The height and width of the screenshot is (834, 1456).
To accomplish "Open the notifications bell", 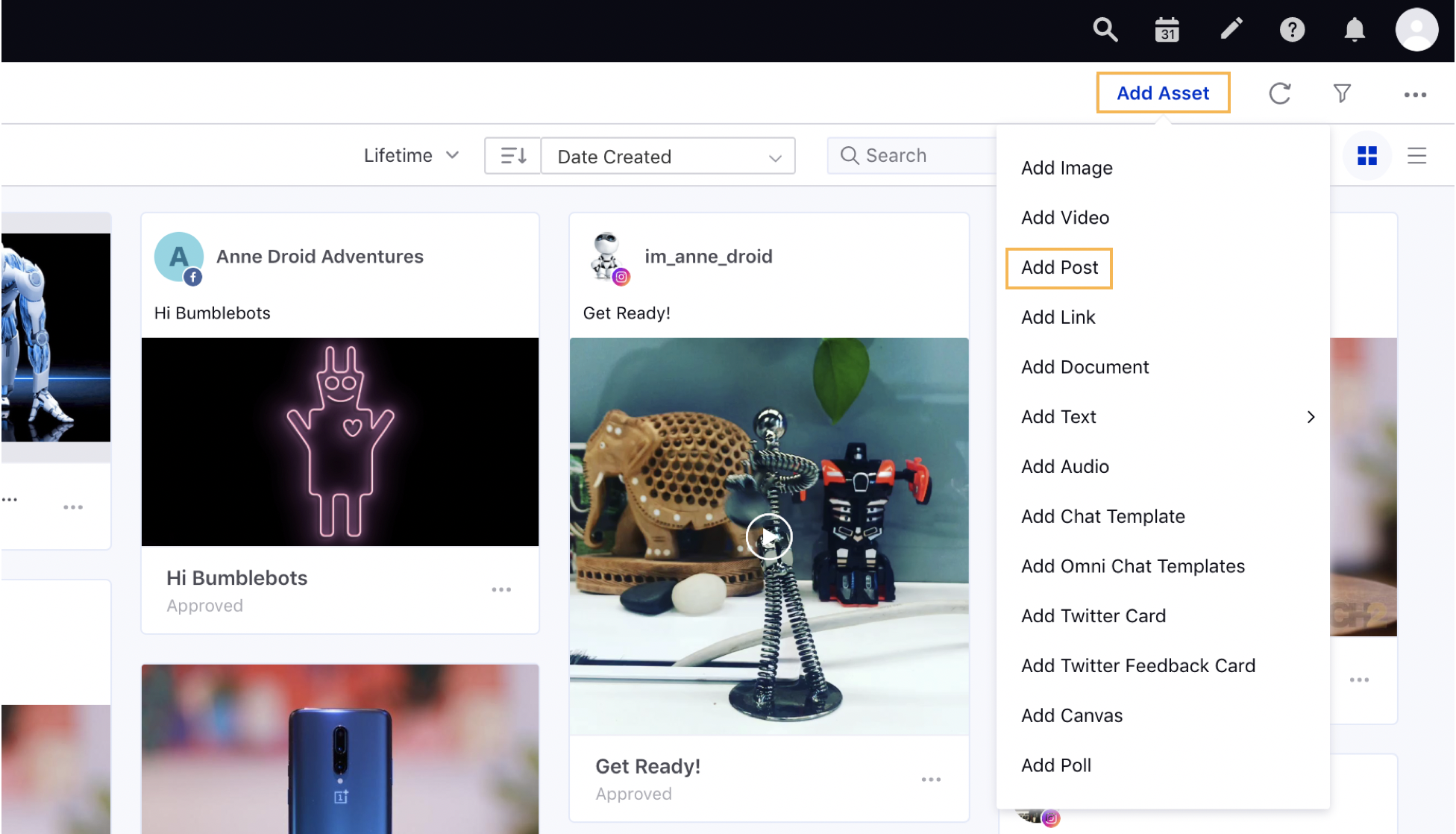I will 1354,30.
